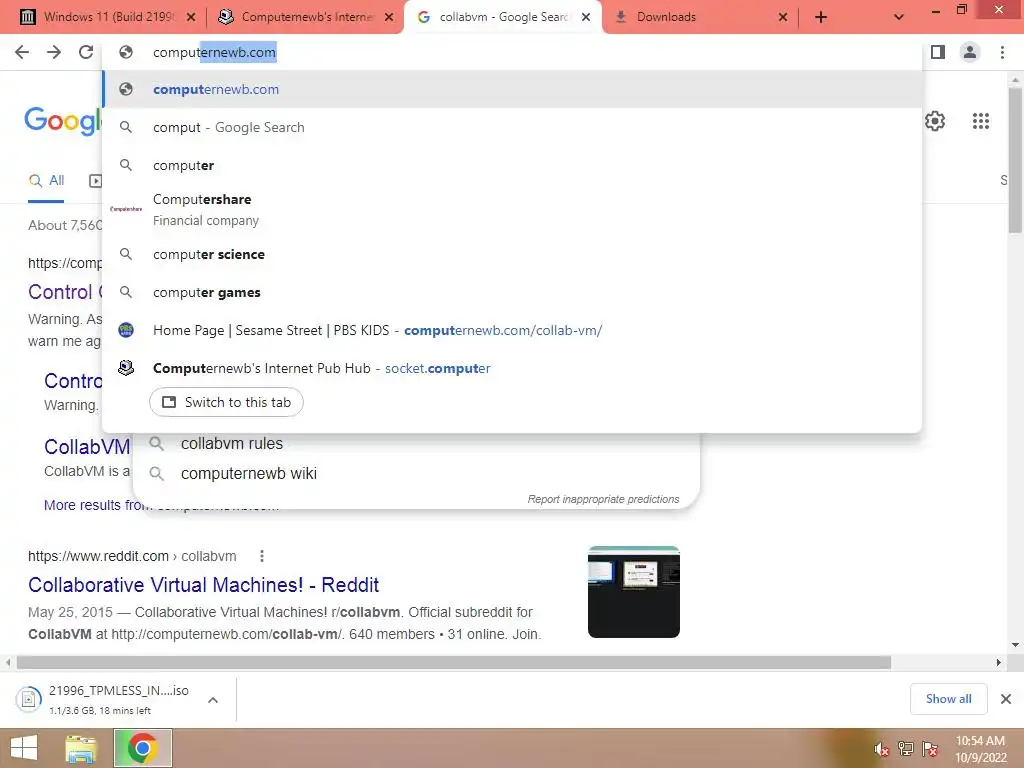Click the vertical page scrollbar
This screenshot has height=768, width=1024.
coord(1015,160)
